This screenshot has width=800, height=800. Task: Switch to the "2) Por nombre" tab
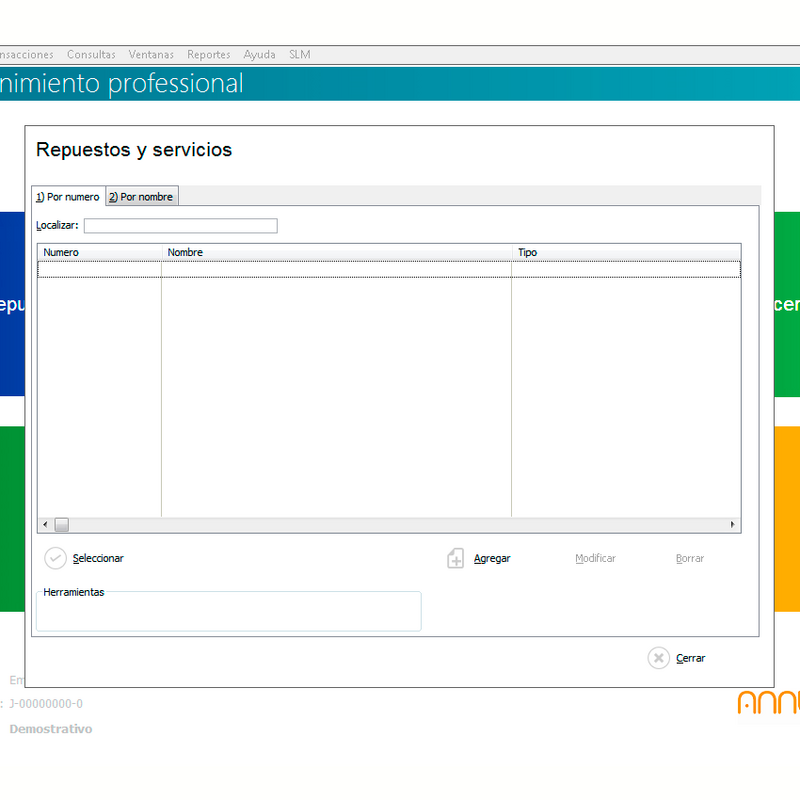pos(142,197)
